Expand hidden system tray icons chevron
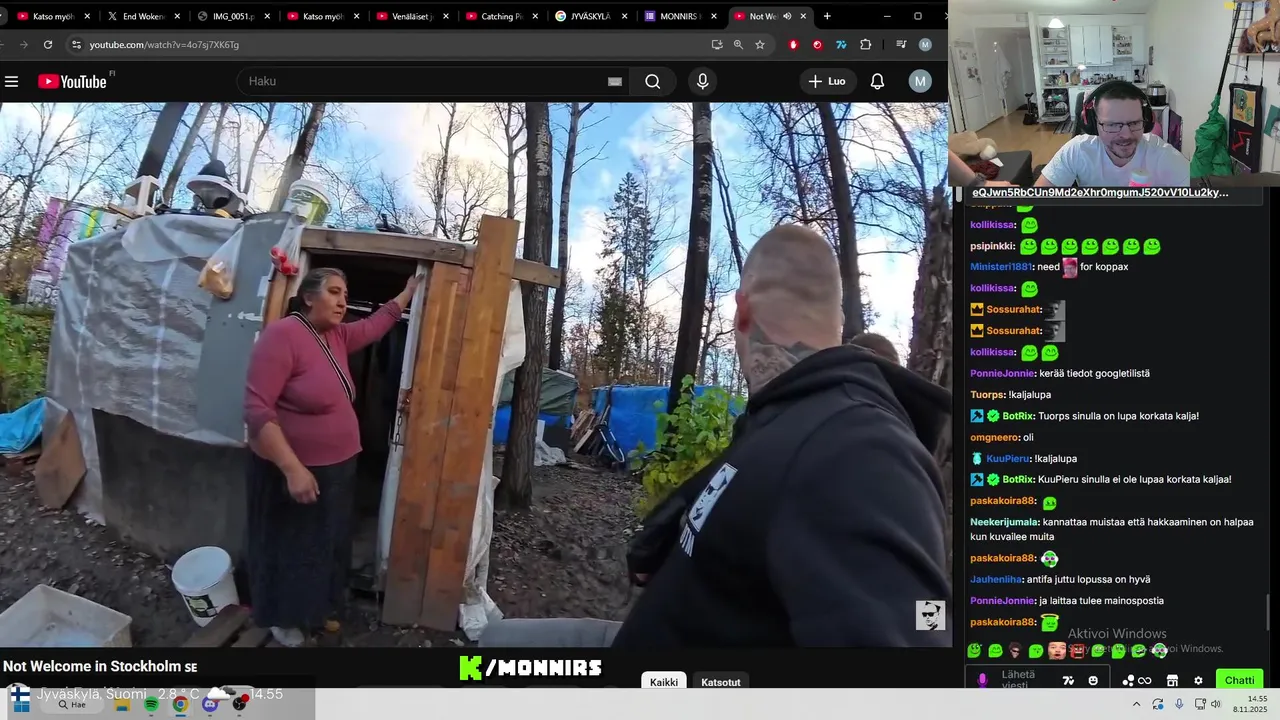1280x720 pixels. [x=1136, y=704]
